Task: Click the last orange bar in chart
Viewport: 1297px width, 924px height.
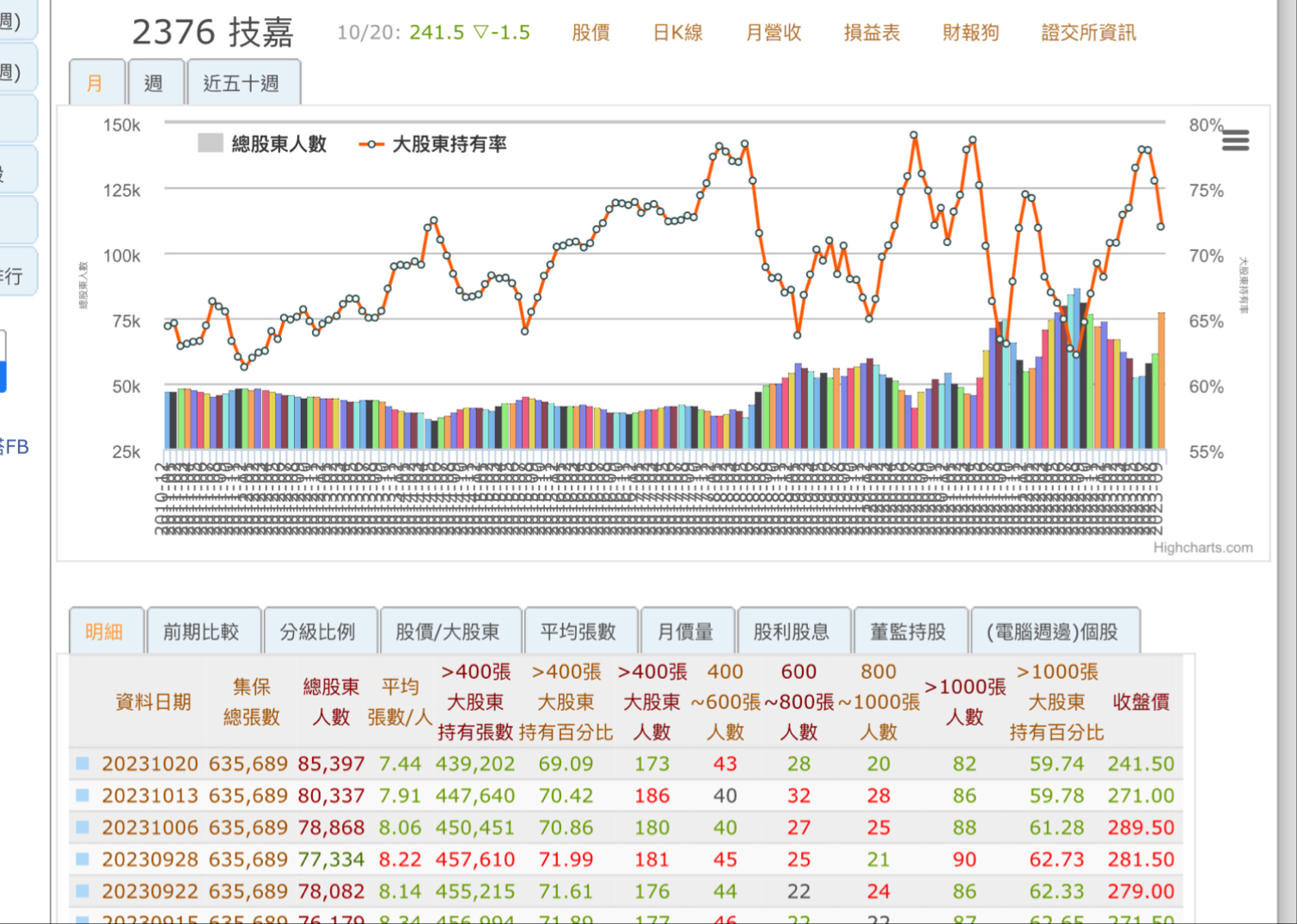Action: (x=1161, y=382)
